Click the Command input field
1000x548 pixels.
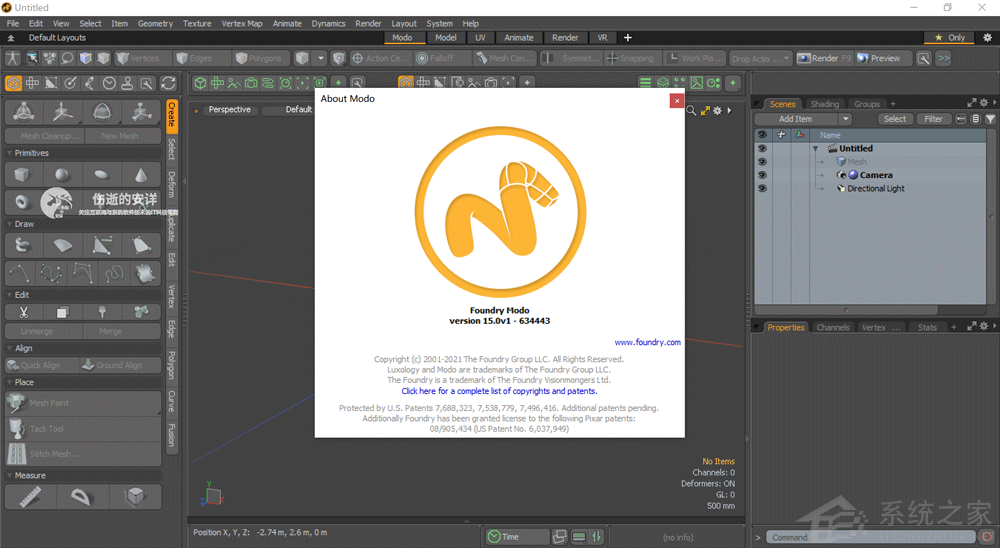[x=870, y=537]
